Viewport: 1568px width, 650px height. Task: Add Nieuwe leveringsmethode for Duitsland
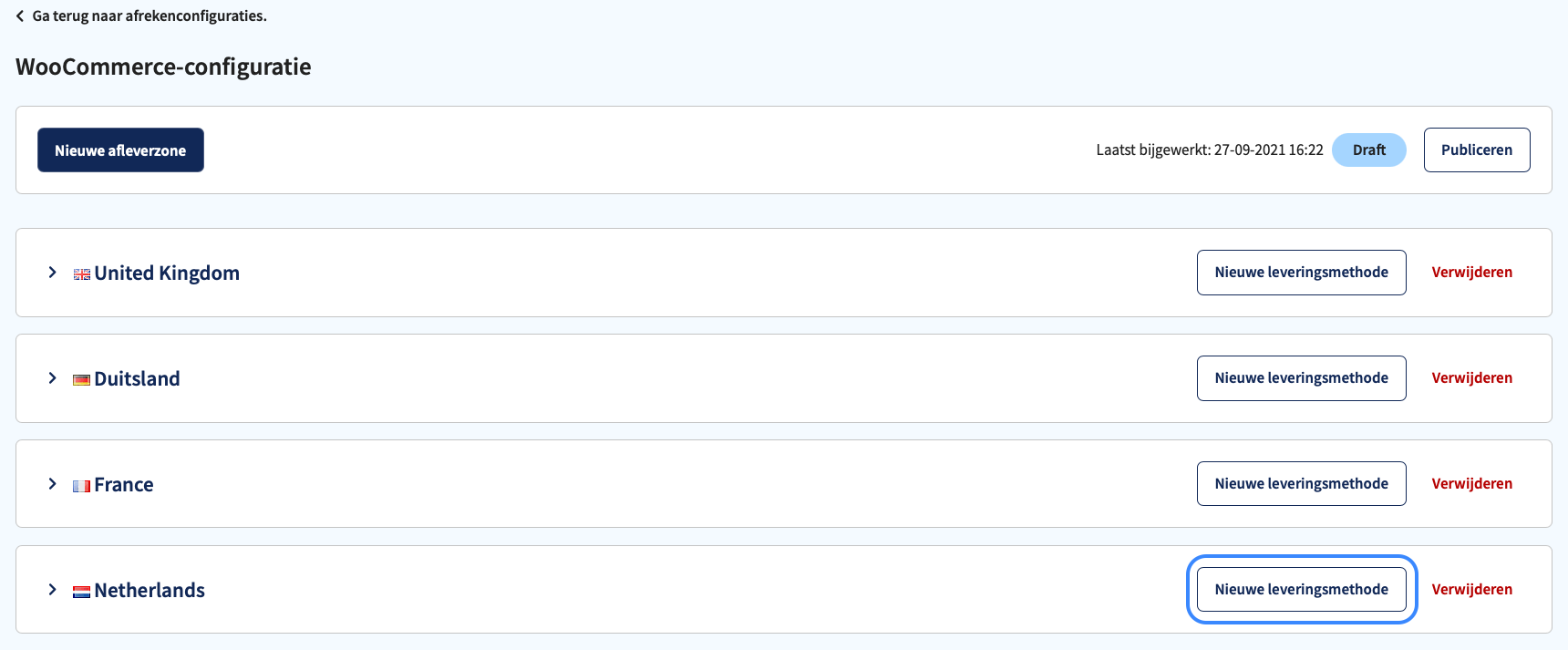pyautogui.click(x=1301, y=378)
